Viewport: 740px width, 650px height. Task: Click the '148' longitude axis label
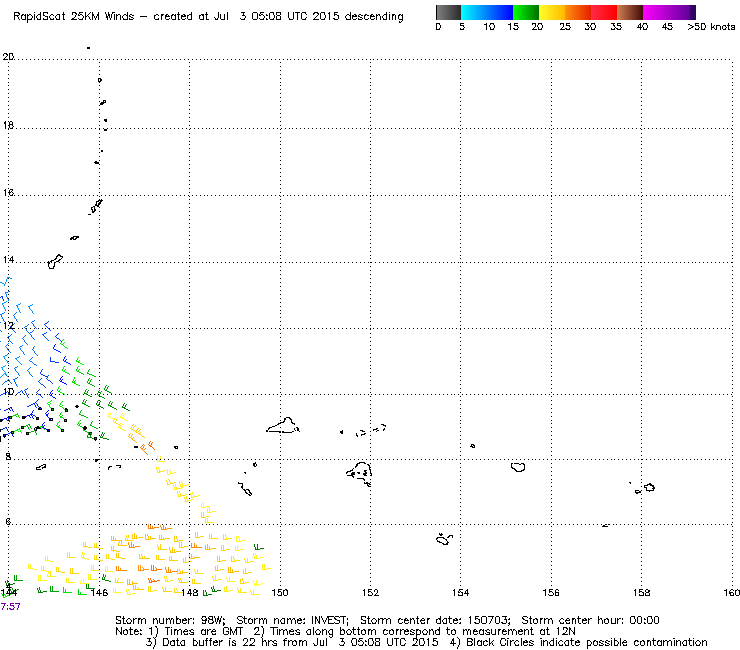point(190,592)
